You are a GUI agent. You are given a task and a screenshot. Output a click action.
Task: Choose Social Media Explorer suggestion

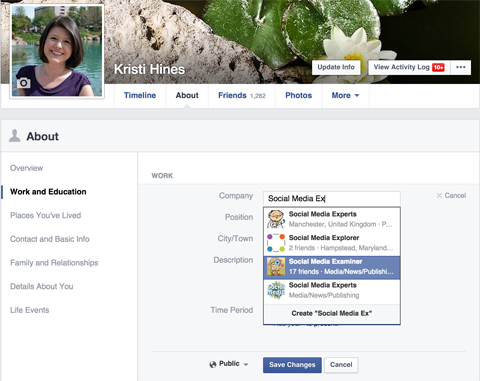coord(332,243)
